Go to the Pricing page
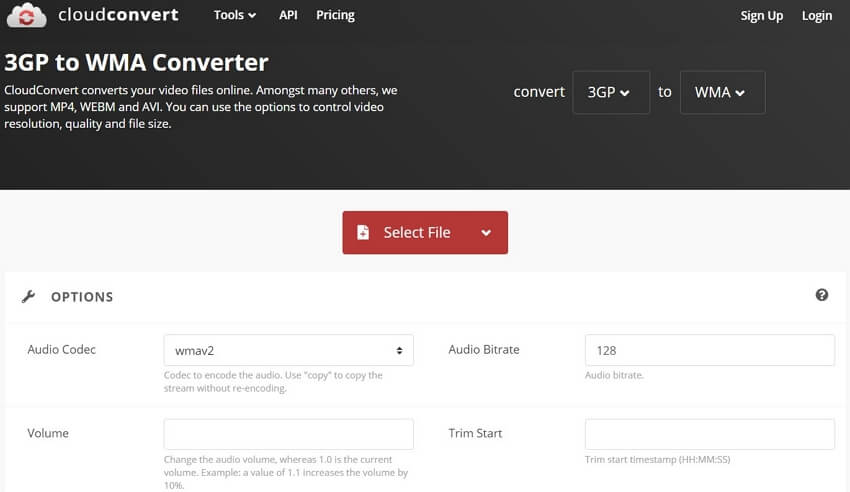 tap(335, 15)
